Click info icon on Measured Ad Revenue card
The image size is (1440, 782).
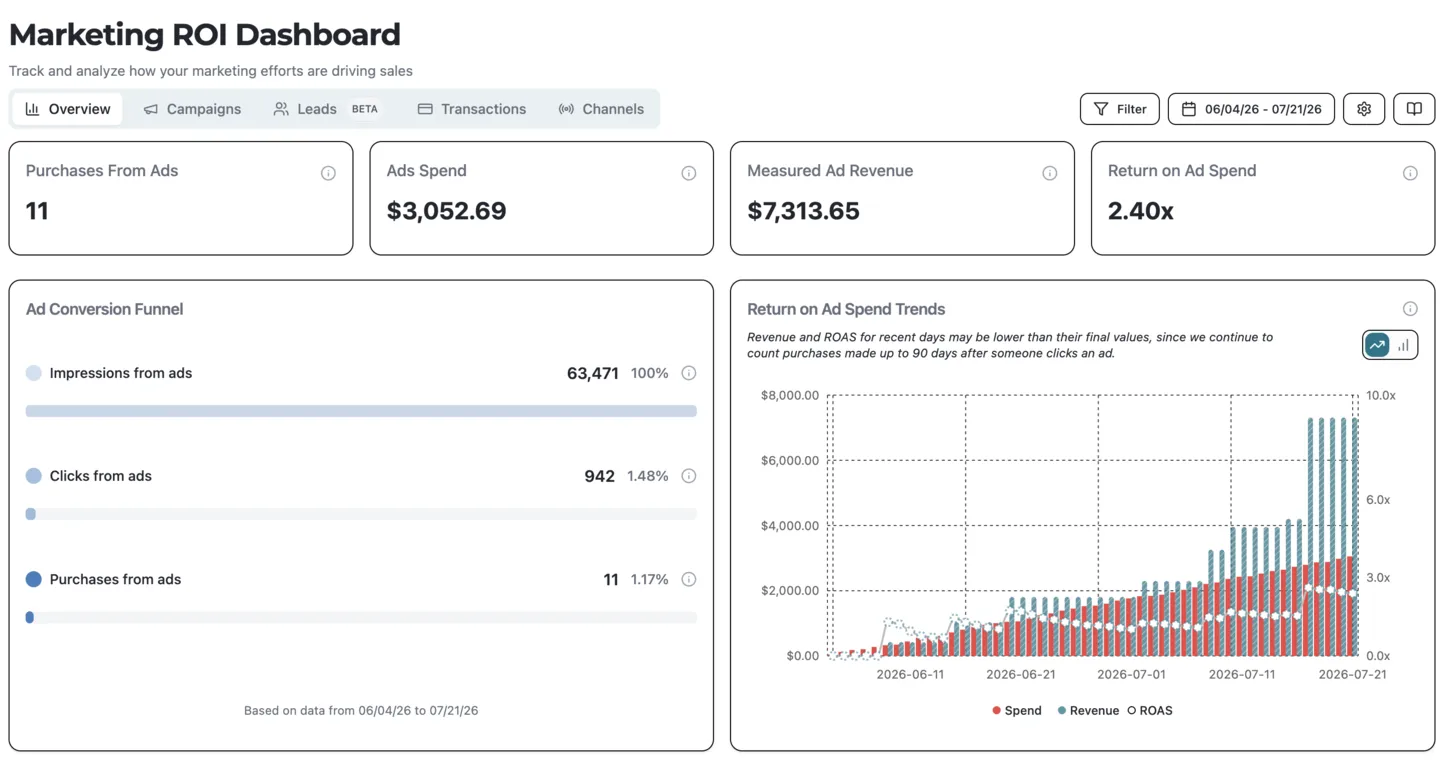(x=1049, y=173)
